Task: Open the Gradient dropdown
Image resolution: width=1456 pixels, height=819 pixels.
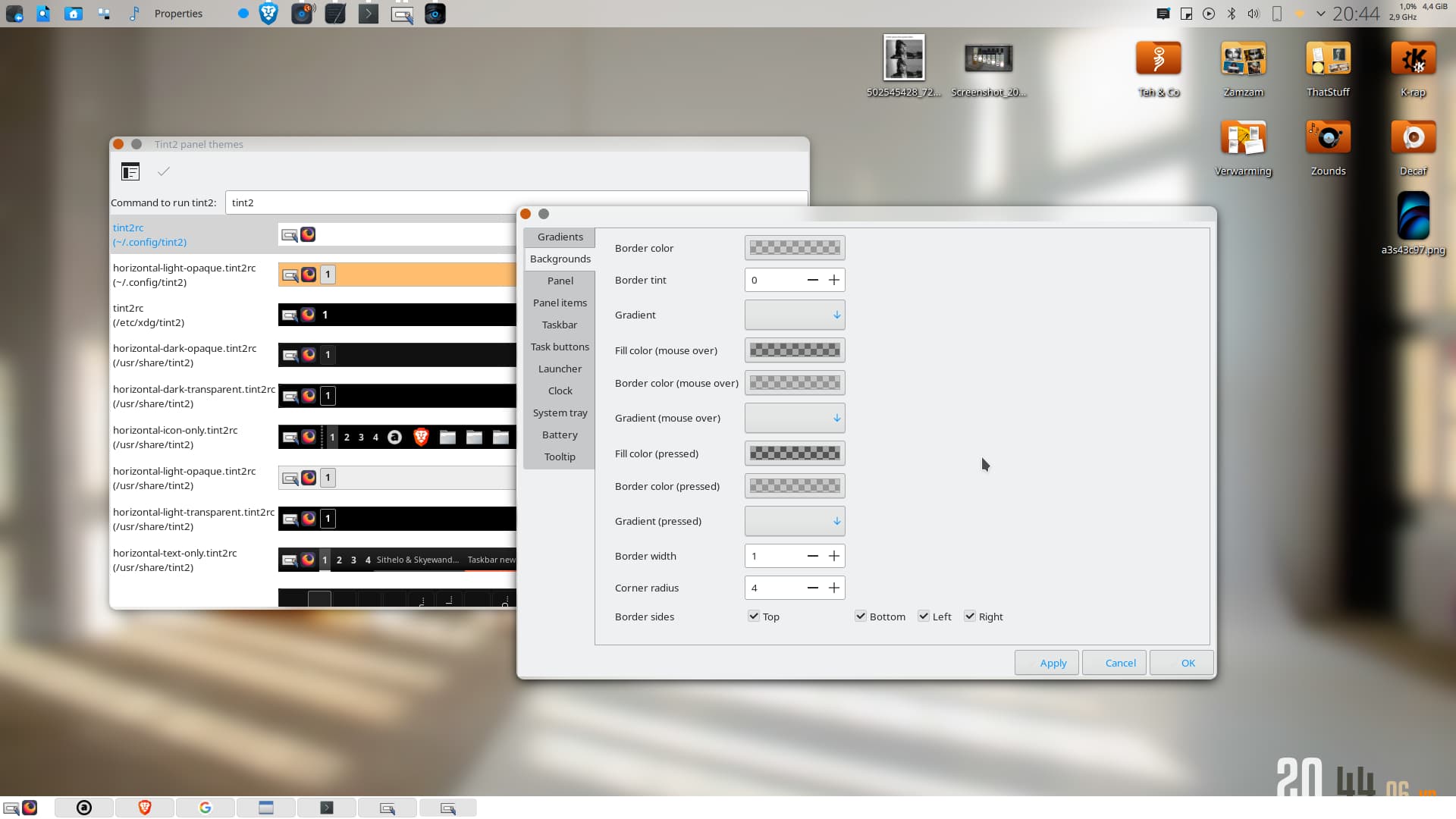Action: pyautogui.click(x=795, y=315)
